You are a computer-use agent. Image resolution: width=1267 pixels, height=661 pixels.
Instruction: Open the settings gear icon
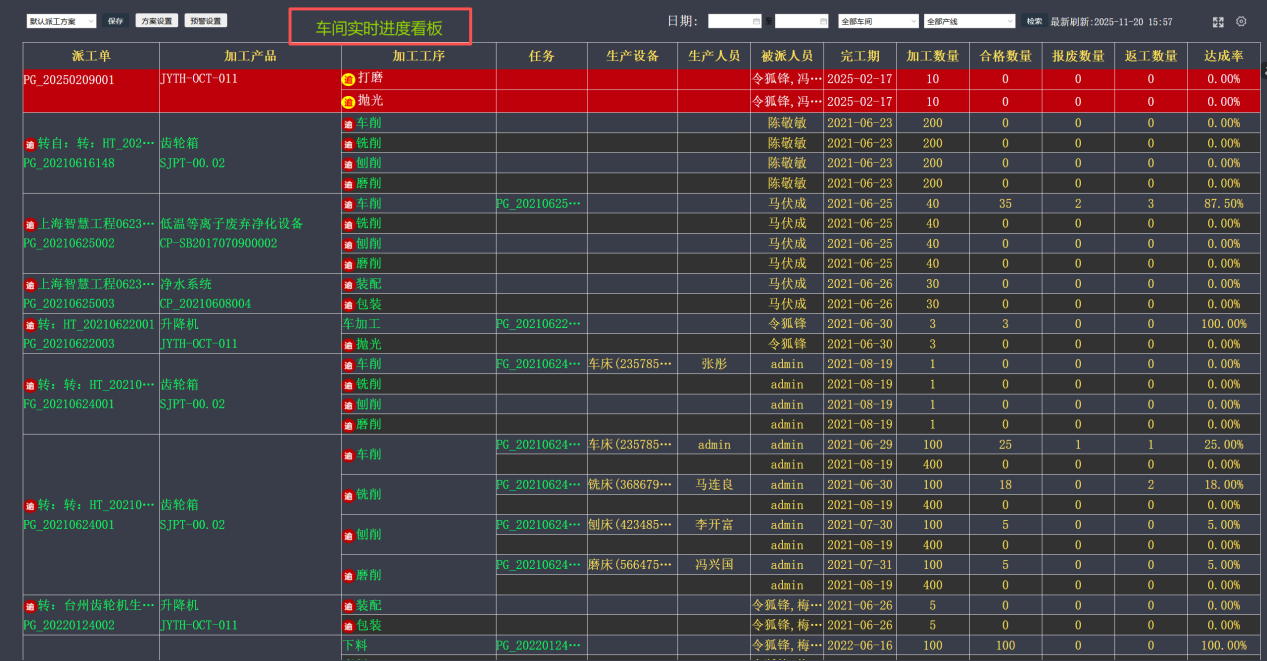coord(1241,21)
